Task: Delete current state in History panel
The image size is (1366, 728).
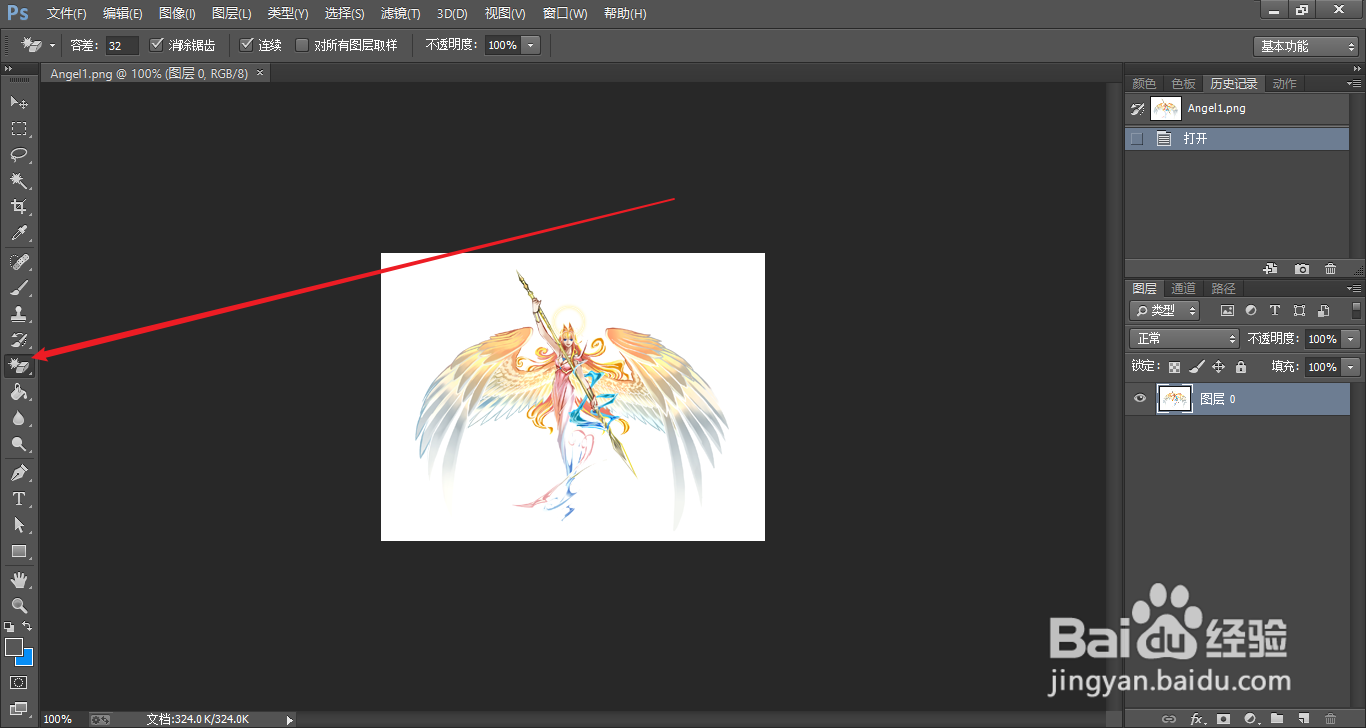Action: pyautogui.click(x=1330, y=269)
